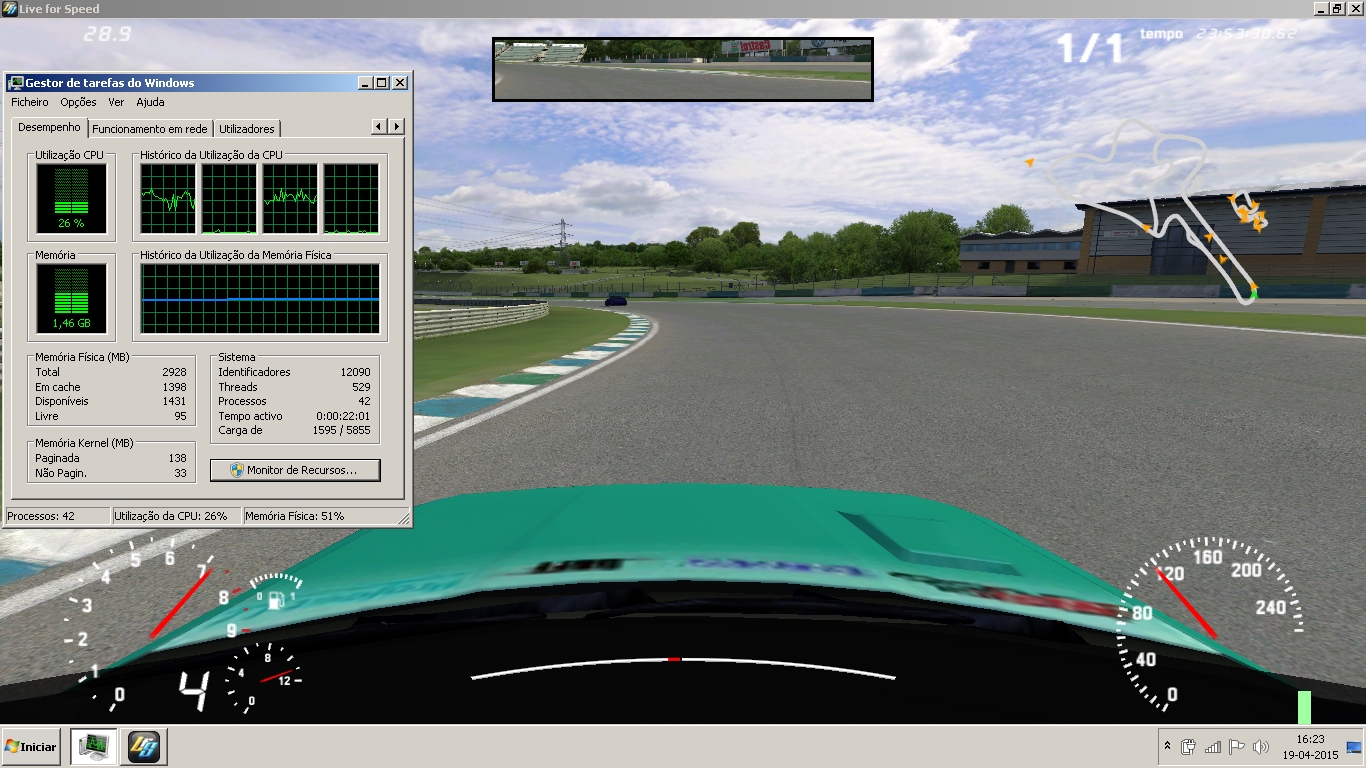The image size is (1366, 768).
Task: Click the Task Manager title bar icon
Action: click(16, 83)
